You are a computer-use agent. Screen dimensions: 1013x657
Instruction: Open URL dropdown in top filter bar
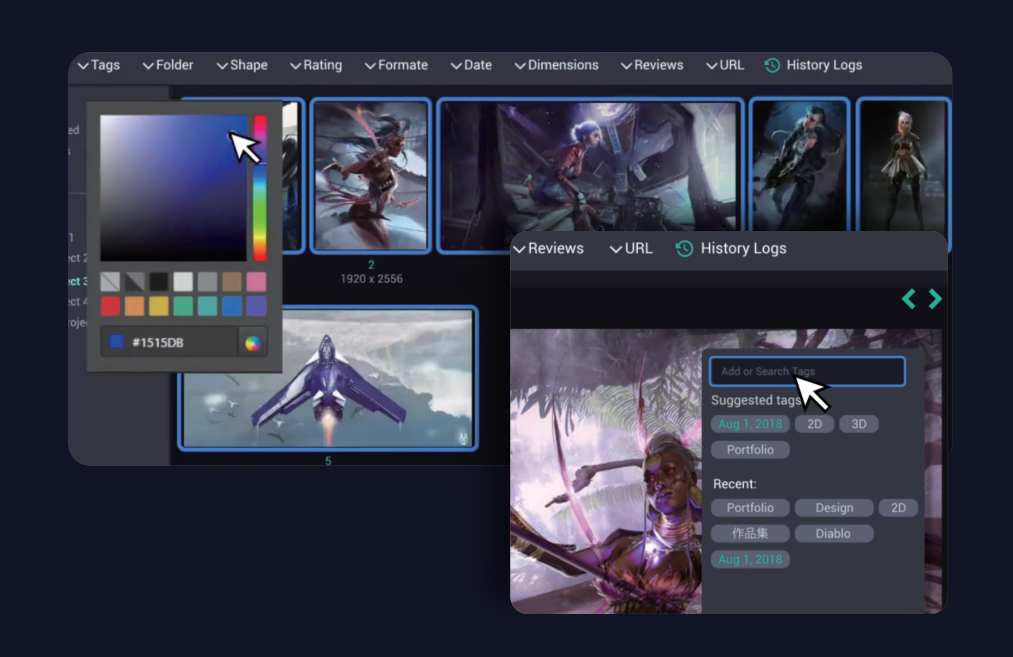tap(725, 65)
